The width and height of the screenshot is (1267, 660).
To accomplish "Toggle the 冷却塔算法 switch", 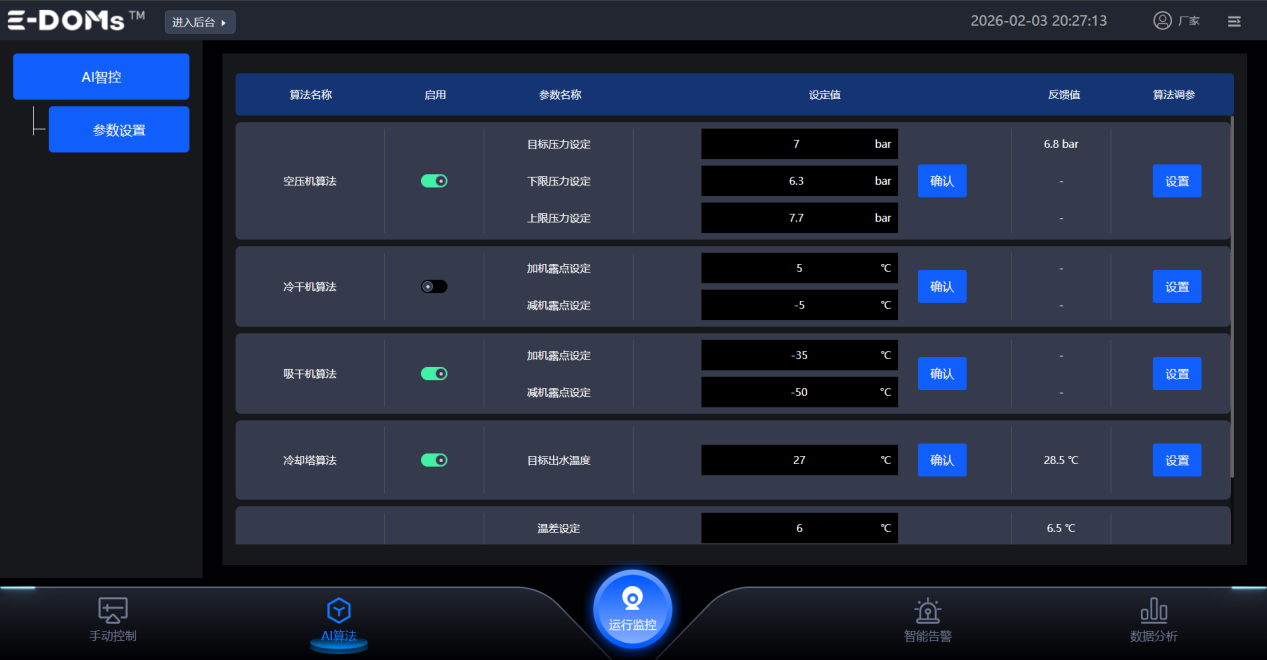I will click(434, 460).
